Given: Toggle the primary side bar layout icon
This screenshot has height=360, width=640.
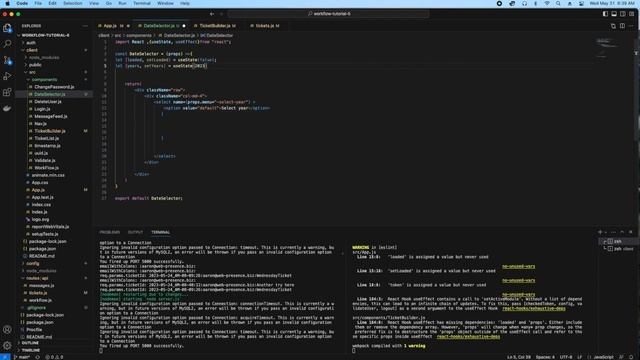Looking at the screenshot, I should (x=605, y=14).
